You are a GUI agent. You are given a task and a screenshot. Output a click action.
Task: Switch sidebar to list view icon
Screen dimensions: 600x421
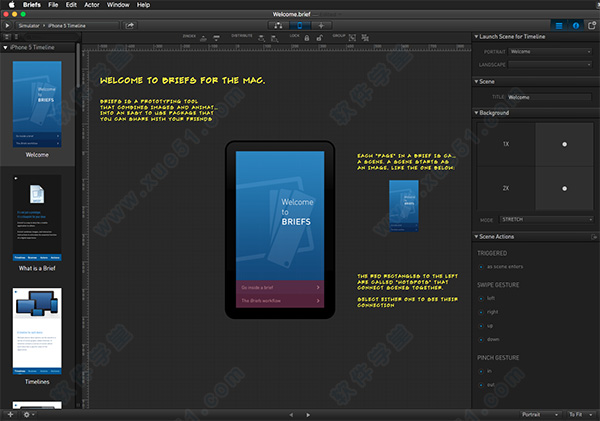(x=16, y=37)
